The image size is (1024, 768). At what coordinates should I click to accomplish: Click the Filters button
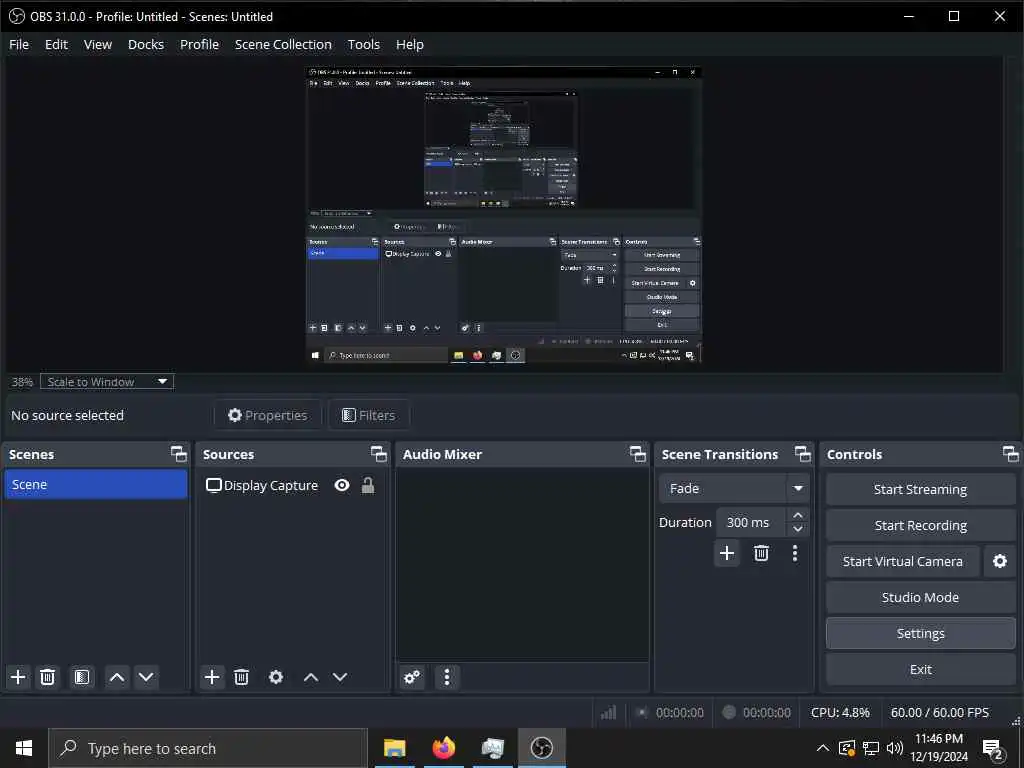pos(369,415)
